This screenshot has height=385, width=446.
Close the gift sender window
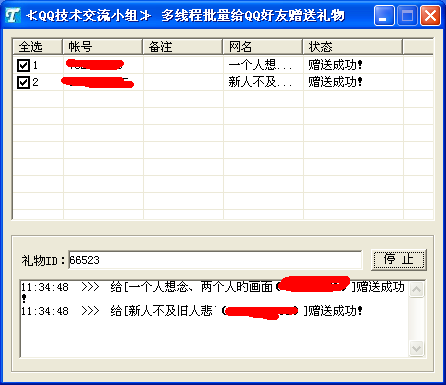(x=430, y=15)
